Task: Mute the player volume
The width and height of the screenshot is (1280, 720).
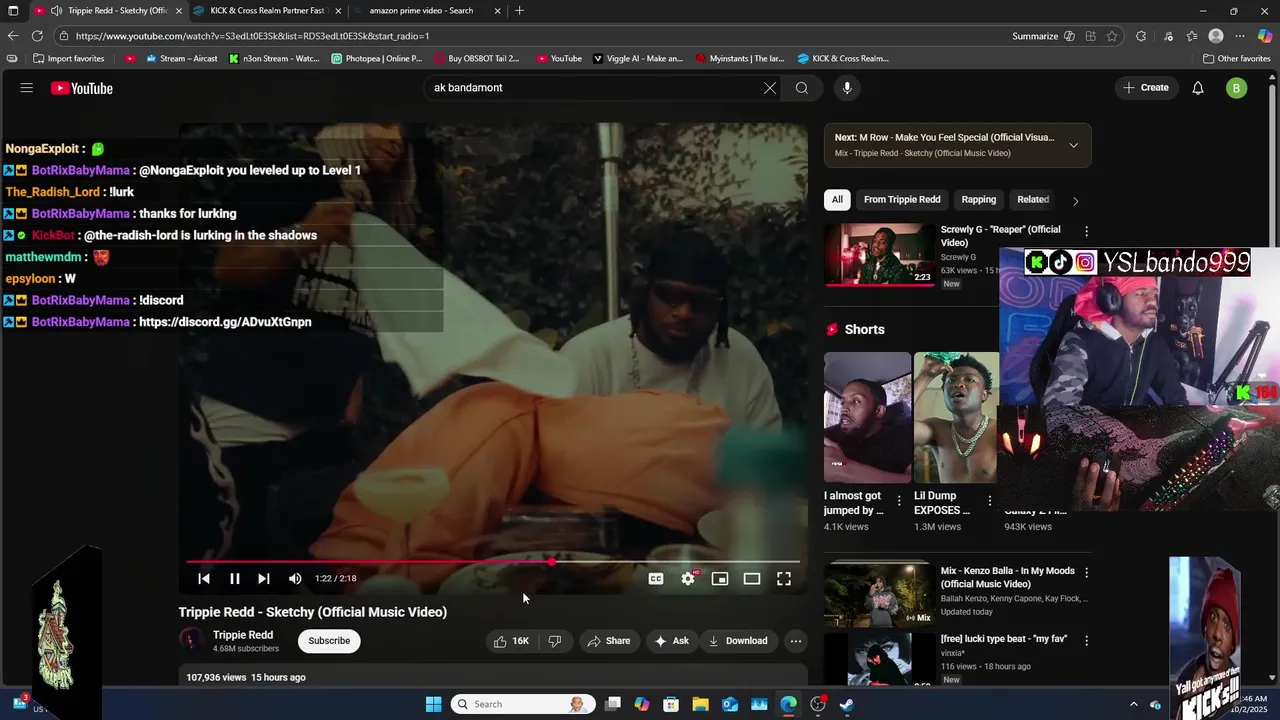Action: (x=295, y=578)
